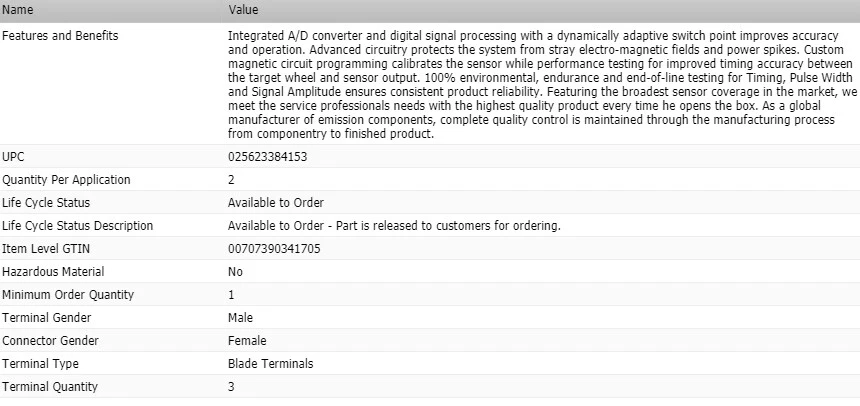The image size is (860, 406).
Task: Click the Features and Benefits description paragraph
Action: tap(542, 85)
